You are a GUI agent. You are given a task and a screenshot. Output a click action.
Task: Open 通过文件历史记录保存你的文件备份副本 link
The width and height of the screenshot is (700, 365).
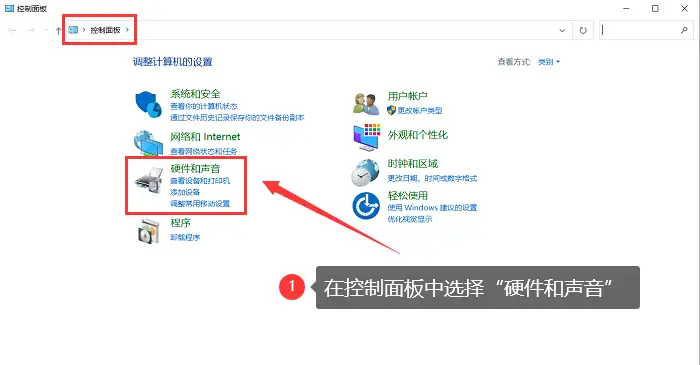[237, 117]
